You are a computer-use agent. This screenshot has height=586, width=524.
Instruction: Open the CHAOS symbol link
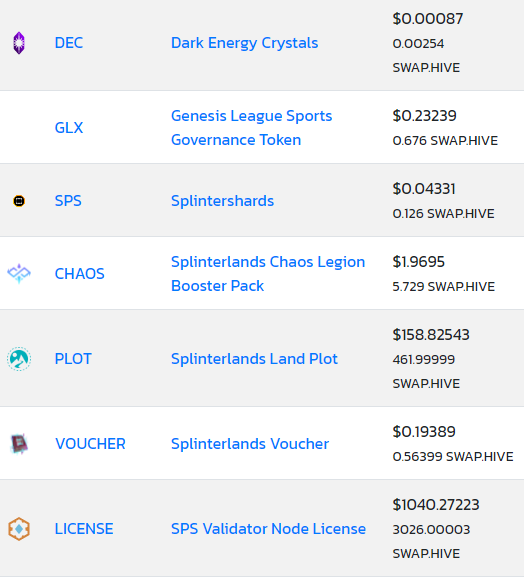(x=80, y=274)
